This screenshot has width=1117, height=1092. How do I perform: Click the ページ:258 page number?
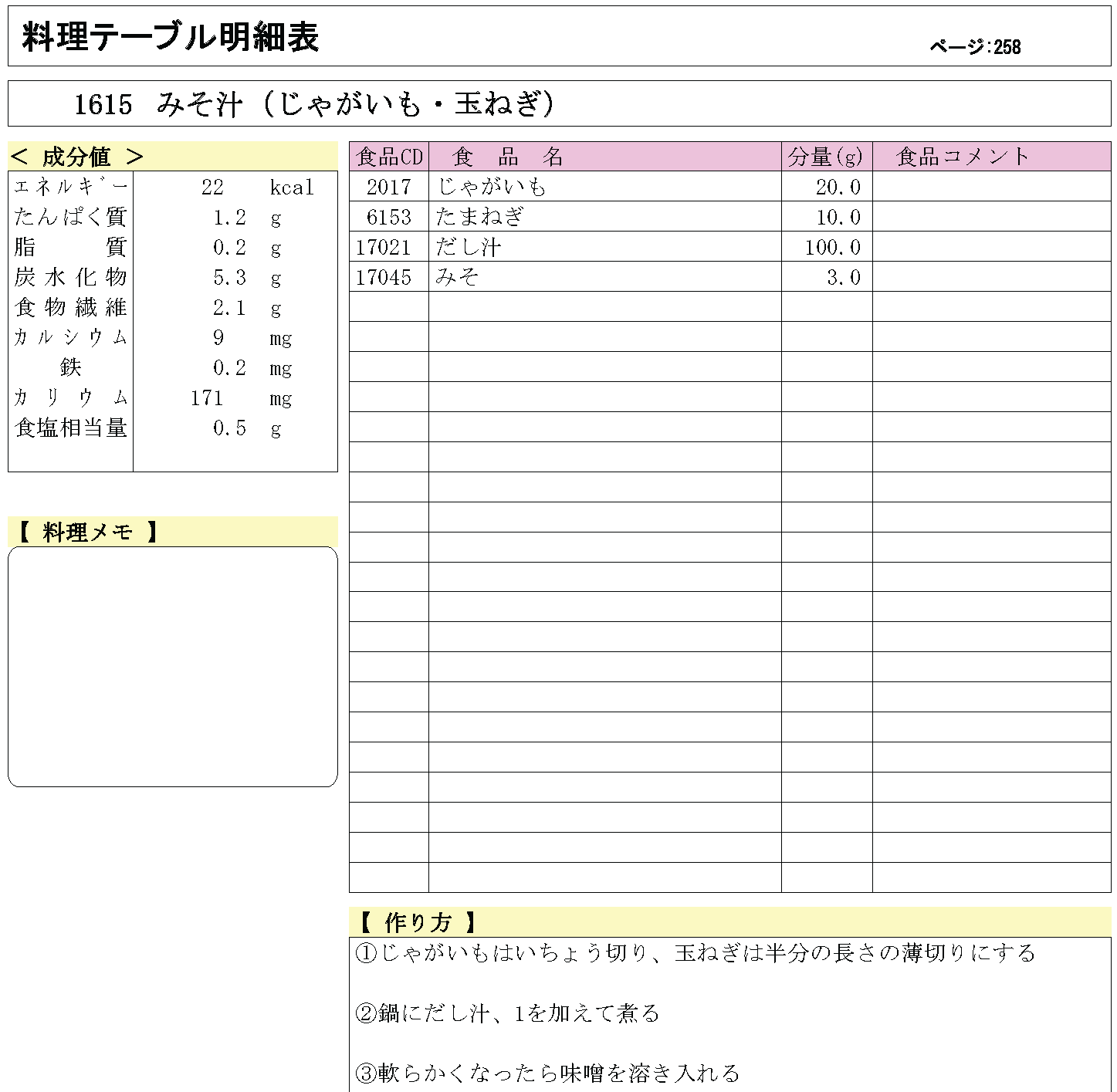click(x=975, y=48)
